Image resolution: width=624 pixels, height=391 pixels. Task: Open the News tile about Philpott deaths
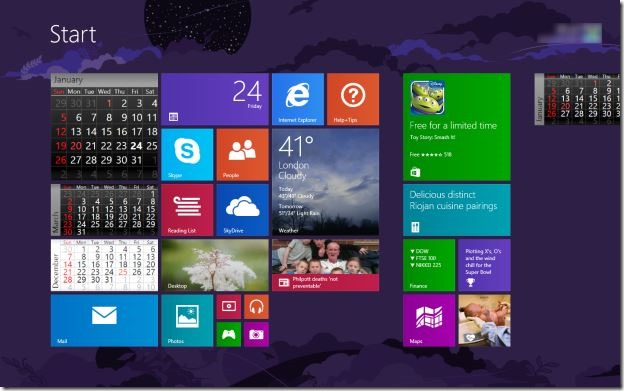326,265
